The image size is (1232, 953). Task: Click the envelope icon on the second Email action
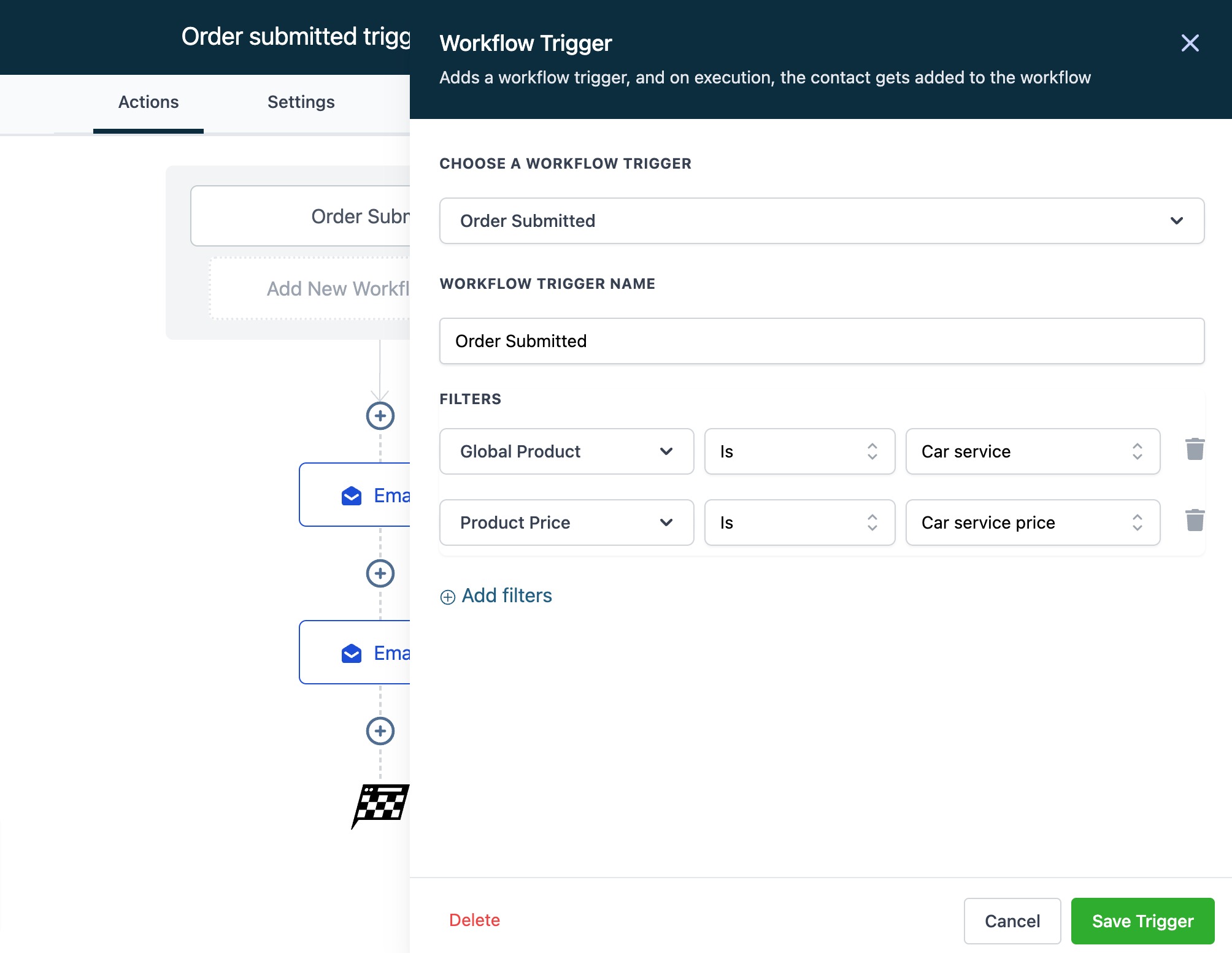click(x=352, y=653)
